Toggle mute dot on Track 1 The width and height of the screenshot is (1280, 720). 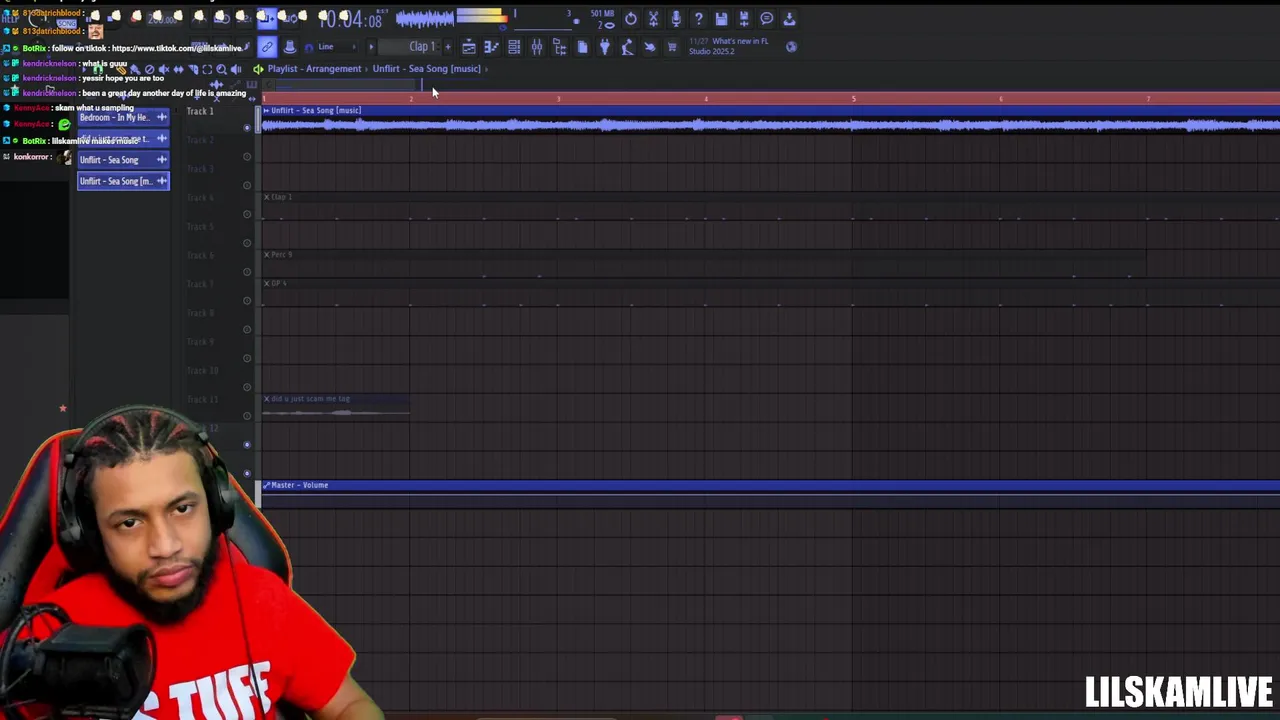[x=247, y=128]
